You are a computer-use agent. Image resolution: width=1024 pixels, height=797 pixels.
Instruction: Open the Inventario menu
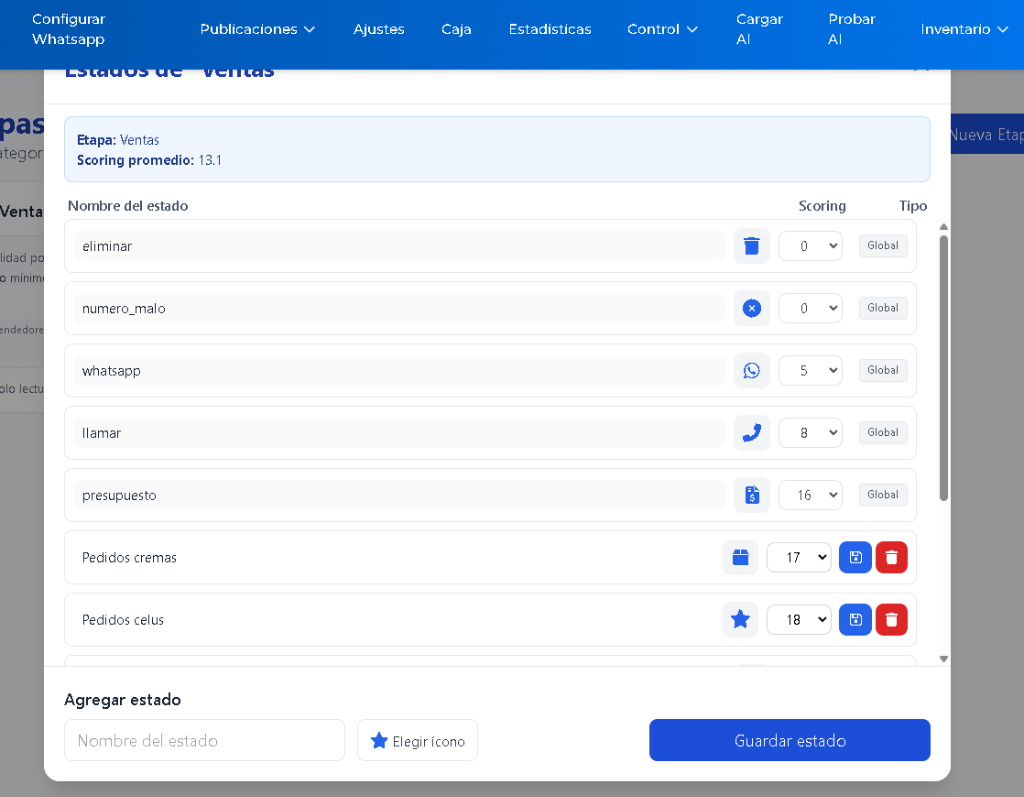(964, 29)
